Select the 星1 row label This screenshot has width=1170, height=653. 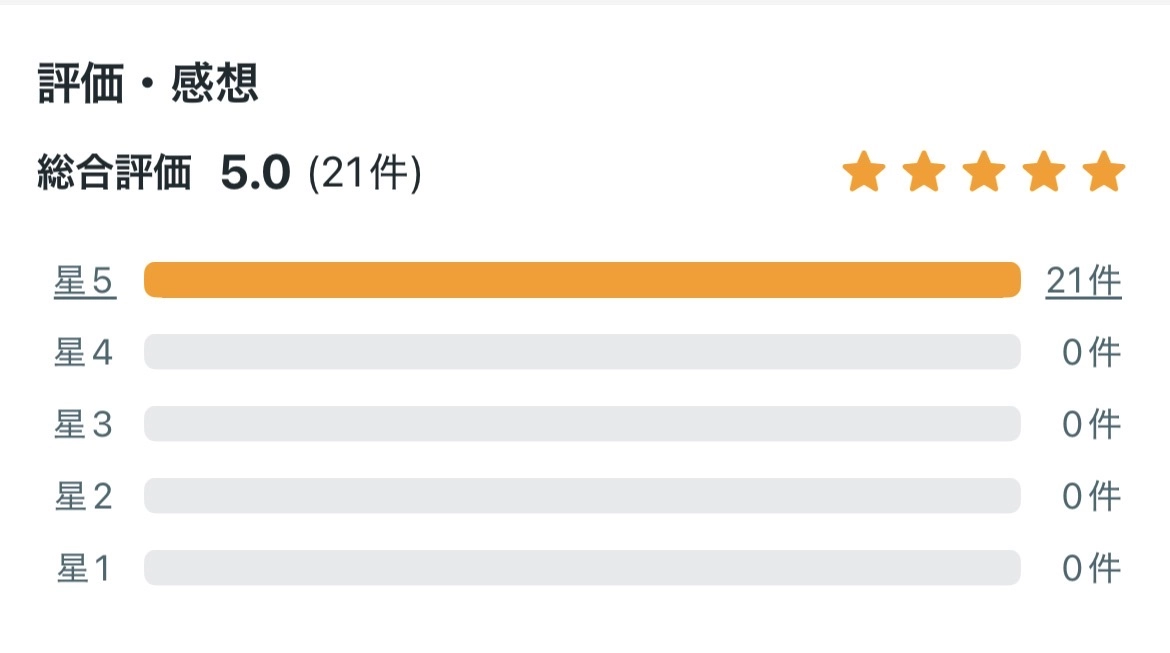[84, 569]
